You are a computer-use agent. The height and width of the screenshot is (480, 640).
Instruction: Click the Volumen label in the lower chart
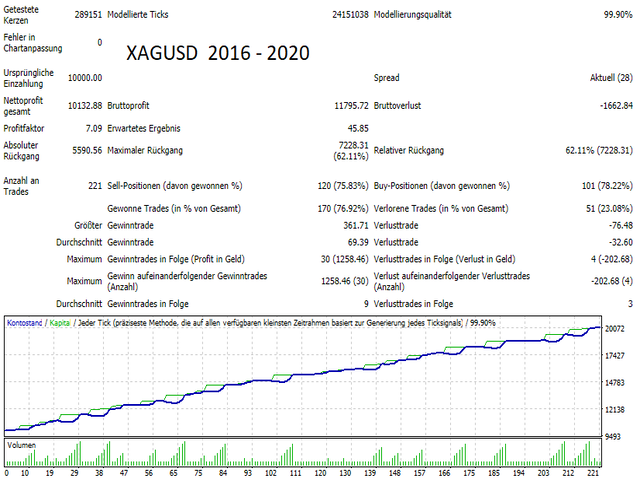coord(21,445)
